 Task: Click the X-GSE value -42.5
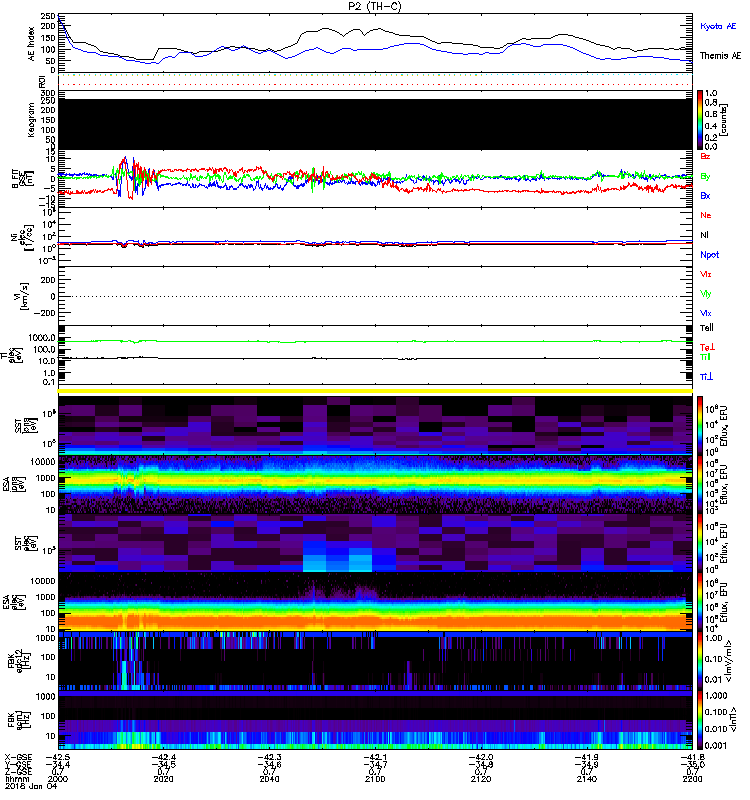tap(57, 757)
